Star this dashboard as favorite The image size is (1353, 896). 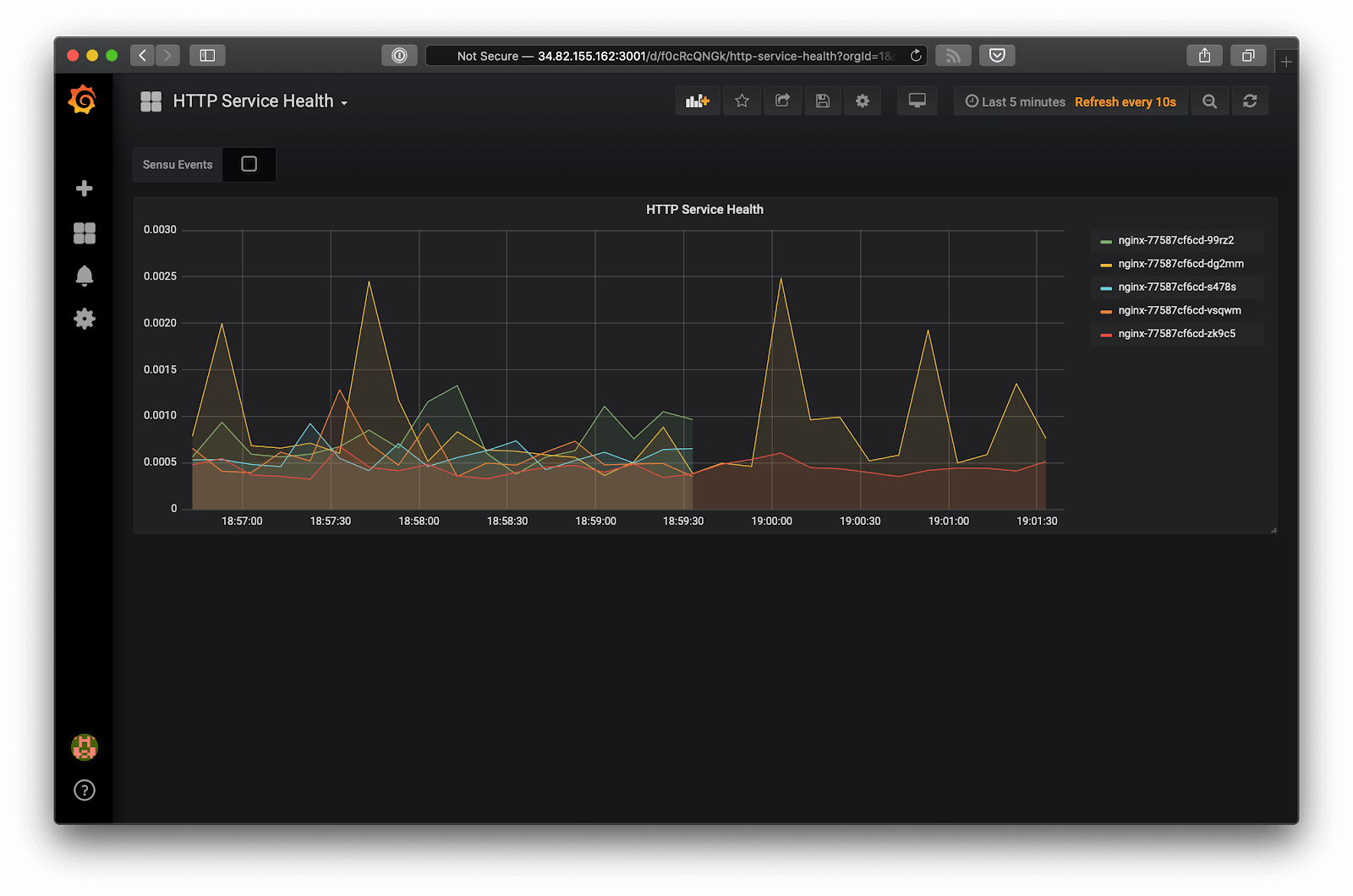742,101
